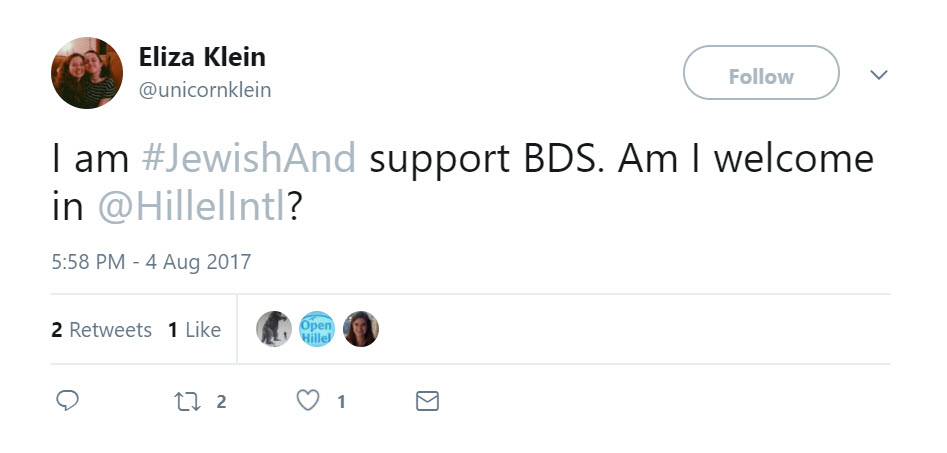Show the list of 2 Retweets

tap(102, 330)
